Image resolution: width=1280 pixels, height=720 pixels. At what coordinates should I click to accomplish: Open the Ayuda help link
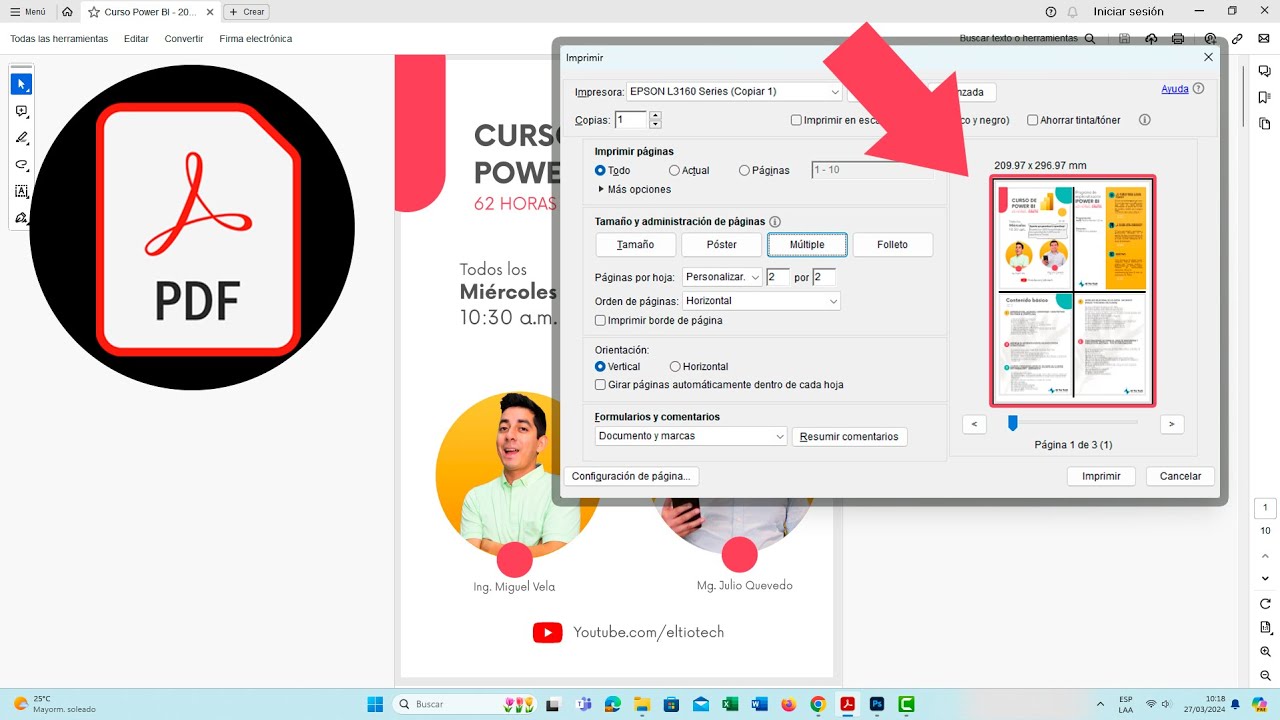[1172, 88]
